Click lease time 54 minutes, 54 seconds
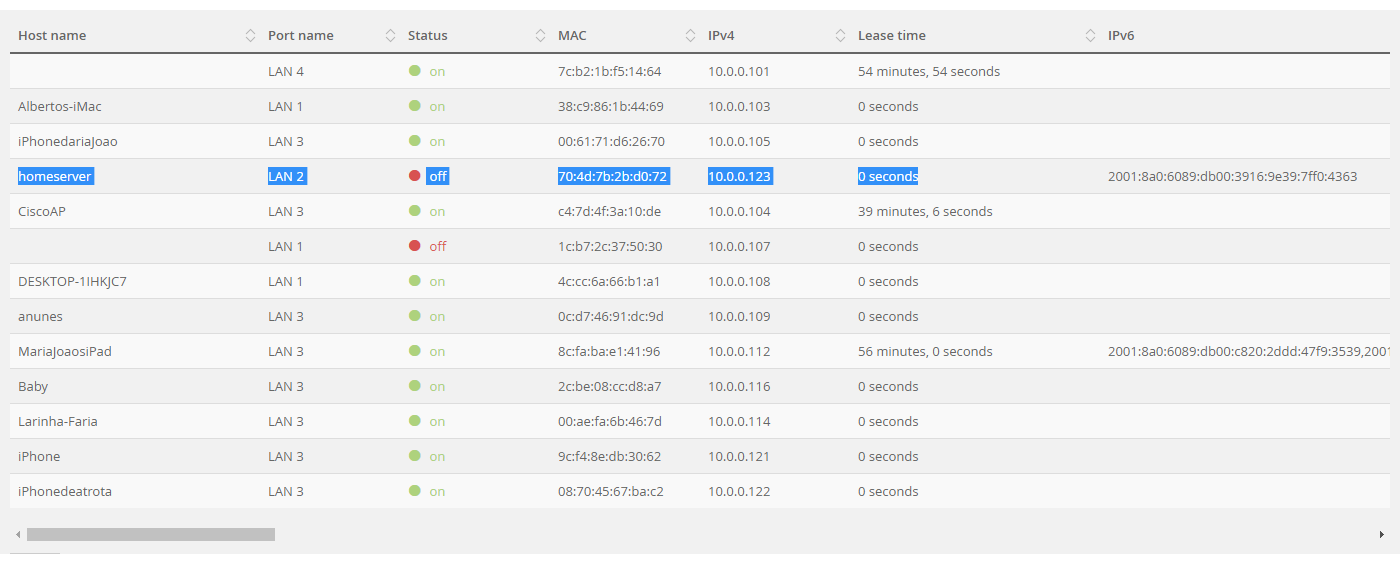Screen dimensions: 1400x564 pyautogui.click(x=929, y=71)
